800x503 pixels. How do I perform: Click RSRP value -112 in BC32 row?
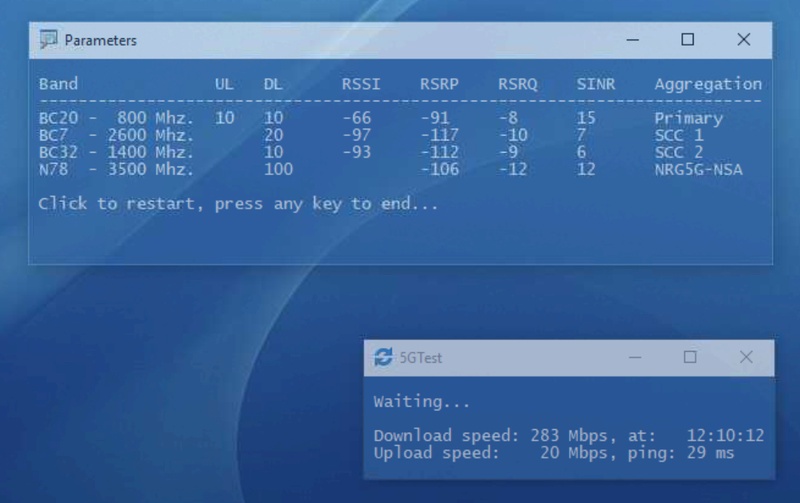[440, 152]
